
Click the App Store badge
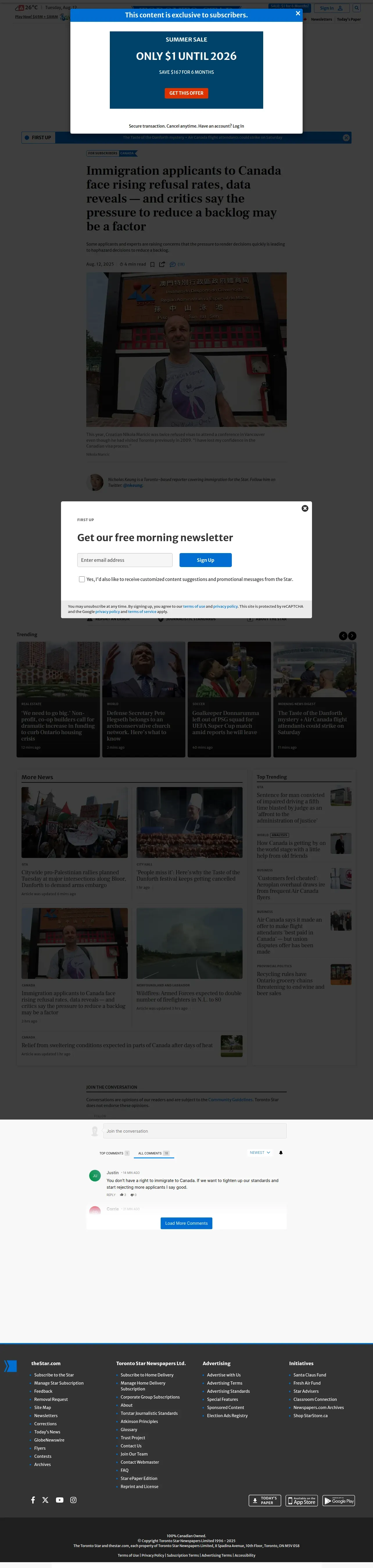(302, 1501)
